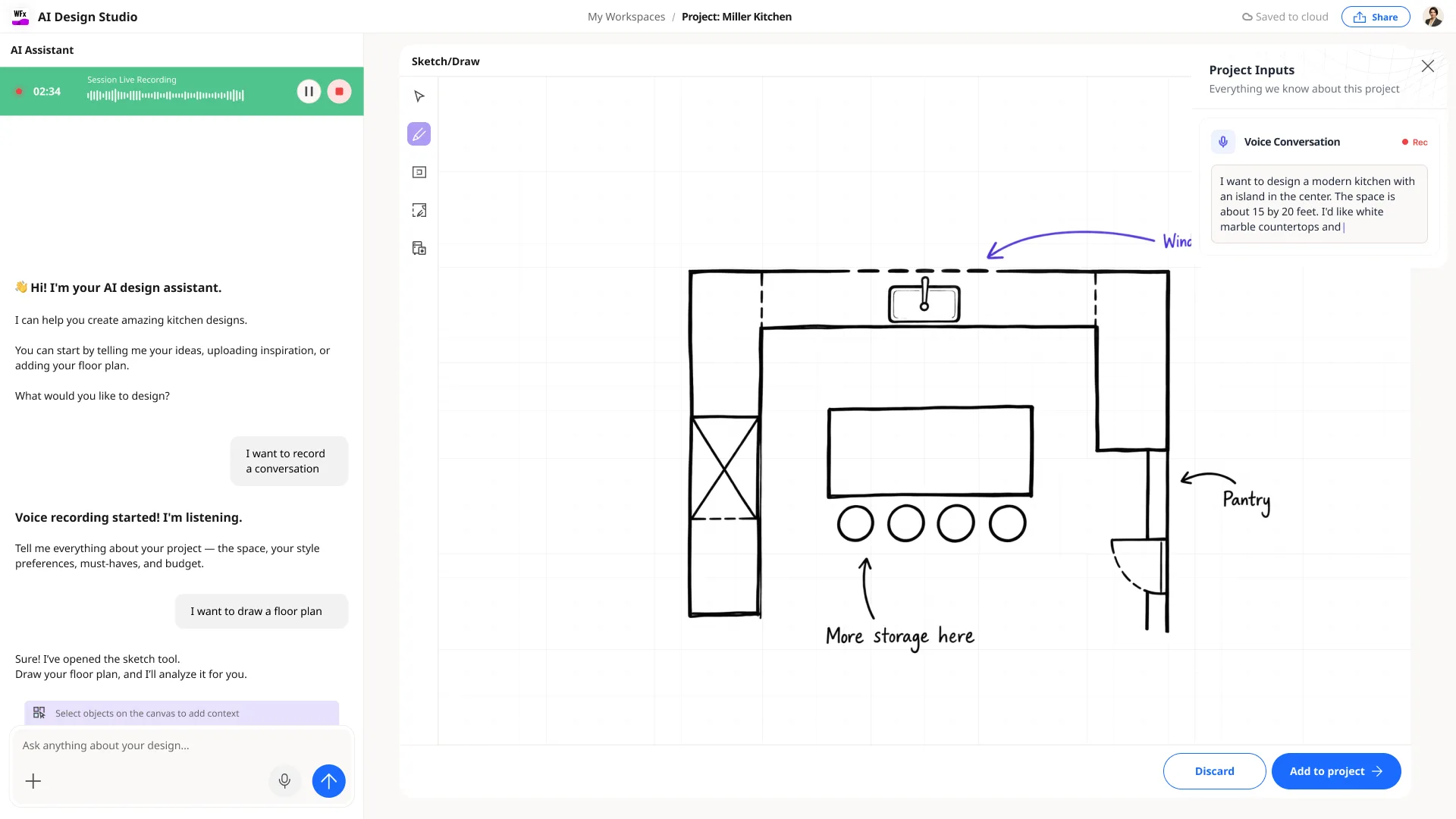Click the Saved to cloud status
This screenshot has width=1456, height=819.
point(1285,17)
